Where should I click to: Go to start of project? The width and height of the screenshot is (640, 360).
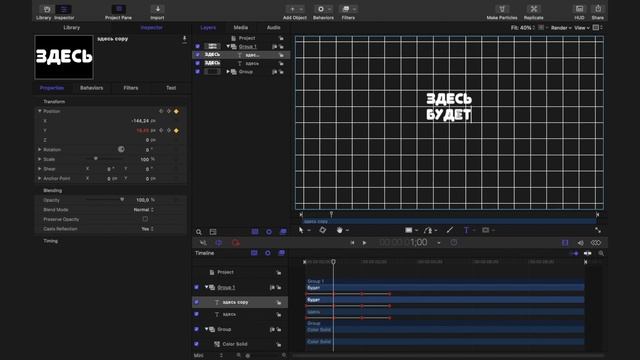click(x=352, y=243)
